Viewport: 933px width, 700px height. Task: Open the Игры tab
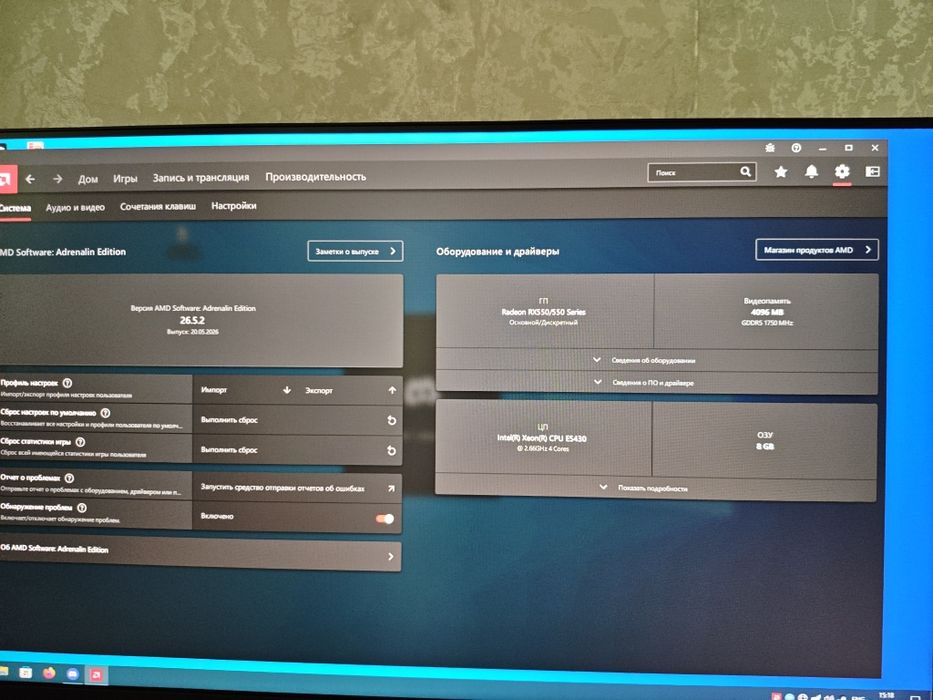[x=125, y=178]
